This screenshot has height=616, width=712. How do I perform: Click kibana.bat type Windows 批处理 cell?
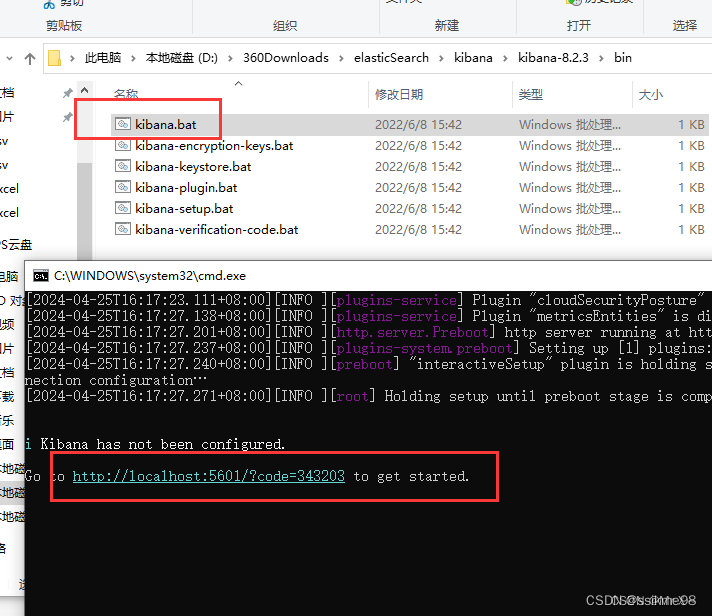tap(570, 124)
